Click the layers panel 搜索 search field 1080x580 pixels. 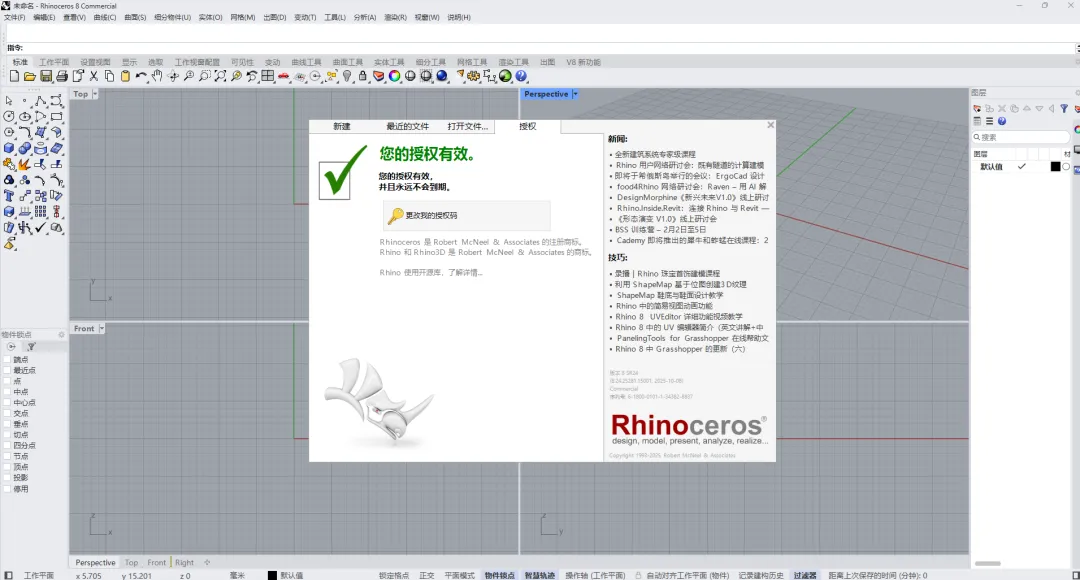coord(1021,137)
